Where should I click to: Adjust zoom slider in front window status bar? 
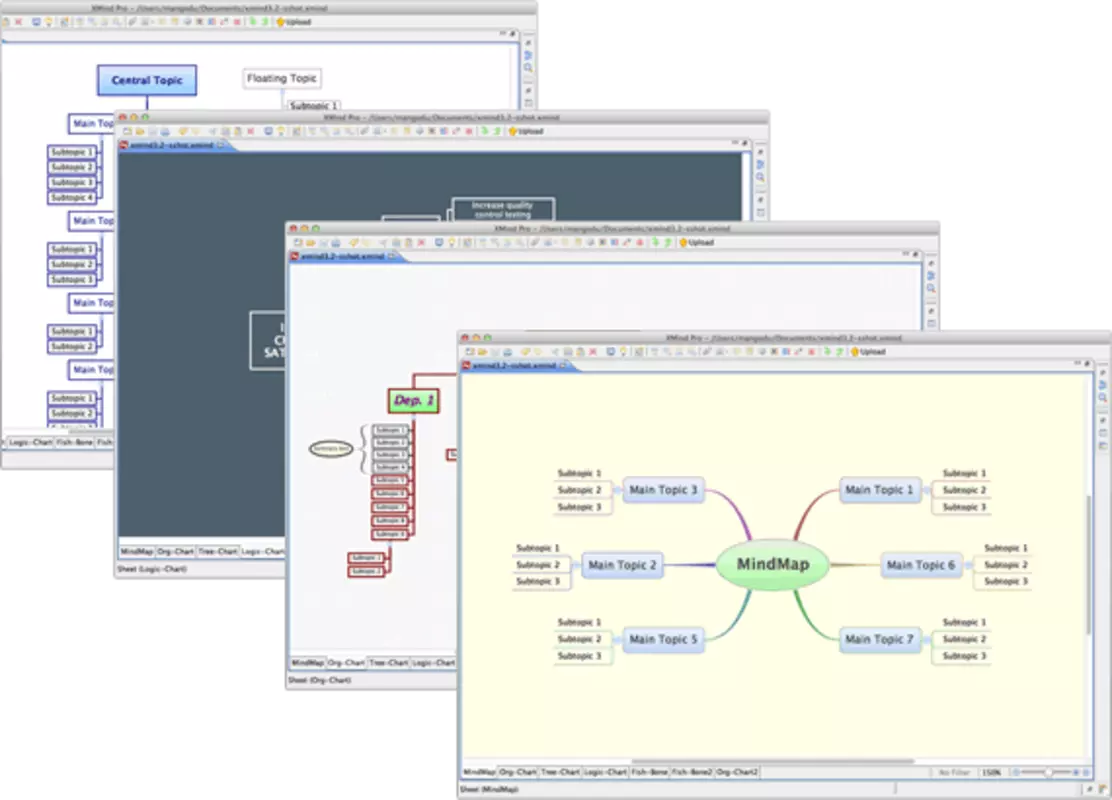pyautogui.click(x=1047, y=772)
